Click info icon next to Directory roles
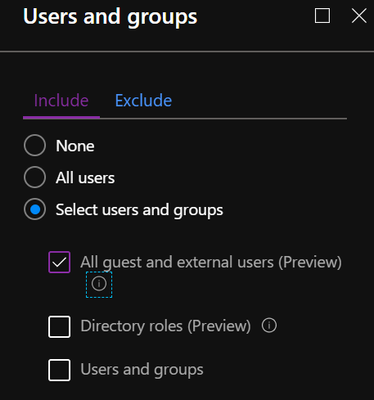This screenshot has width=374, height=400. point(269,325)
